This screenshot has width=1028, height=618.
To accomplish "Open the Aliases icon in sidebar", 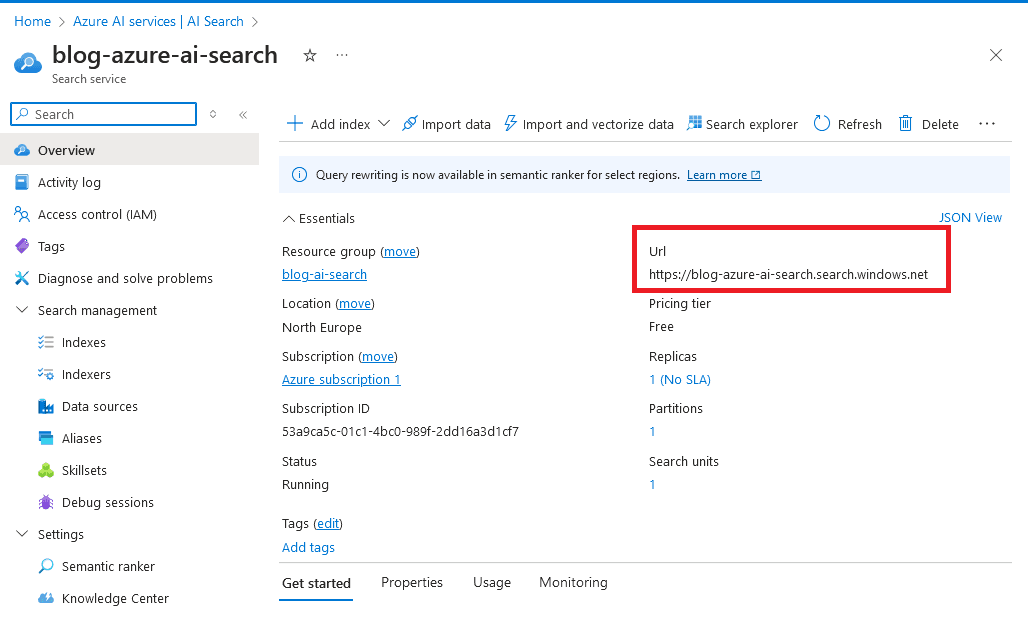I will (x=46, y=438).
